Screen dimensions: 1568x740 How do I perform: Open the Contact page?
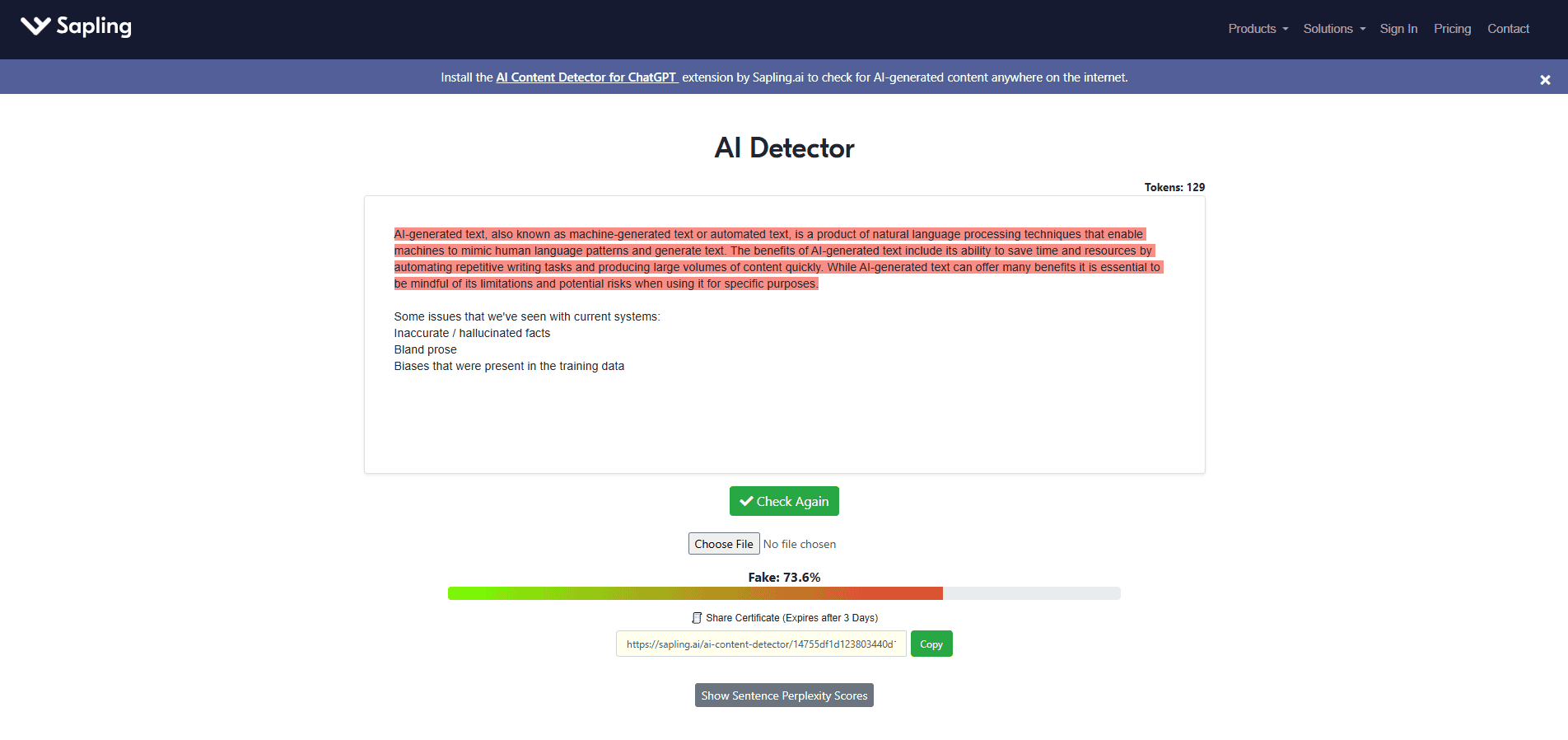coord(1508,29)
